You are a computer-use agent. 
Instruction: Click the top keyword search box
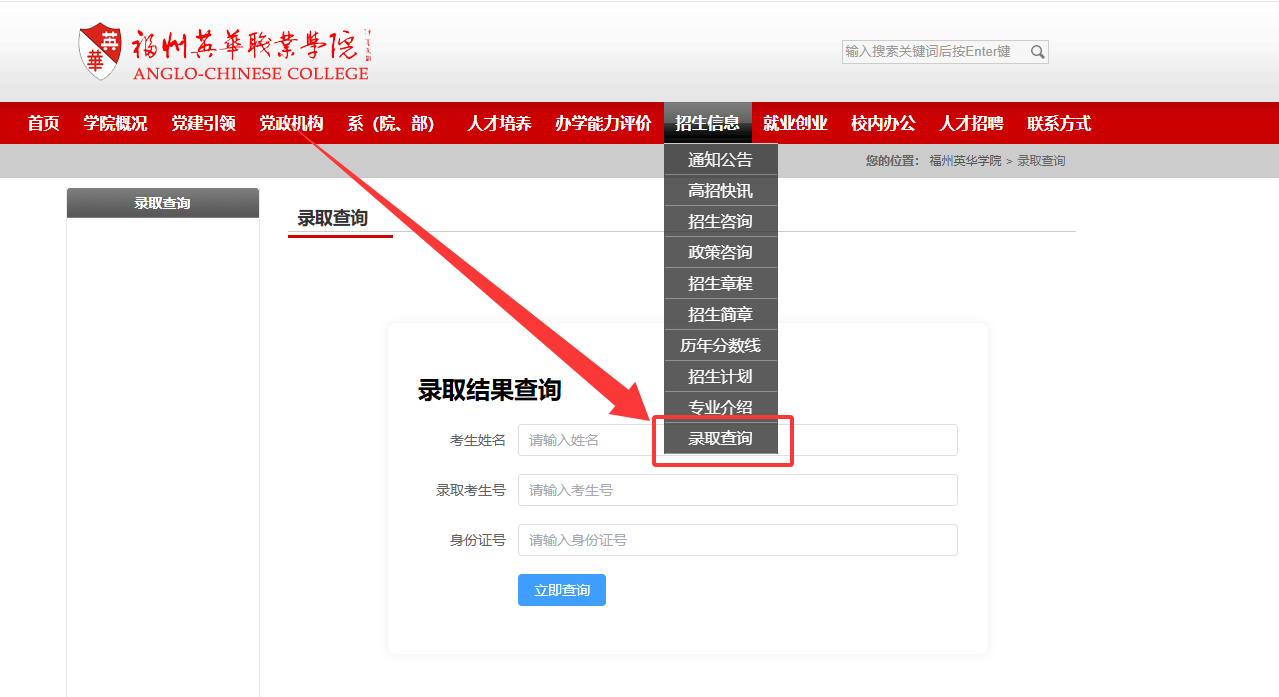[x=935, y=52]
